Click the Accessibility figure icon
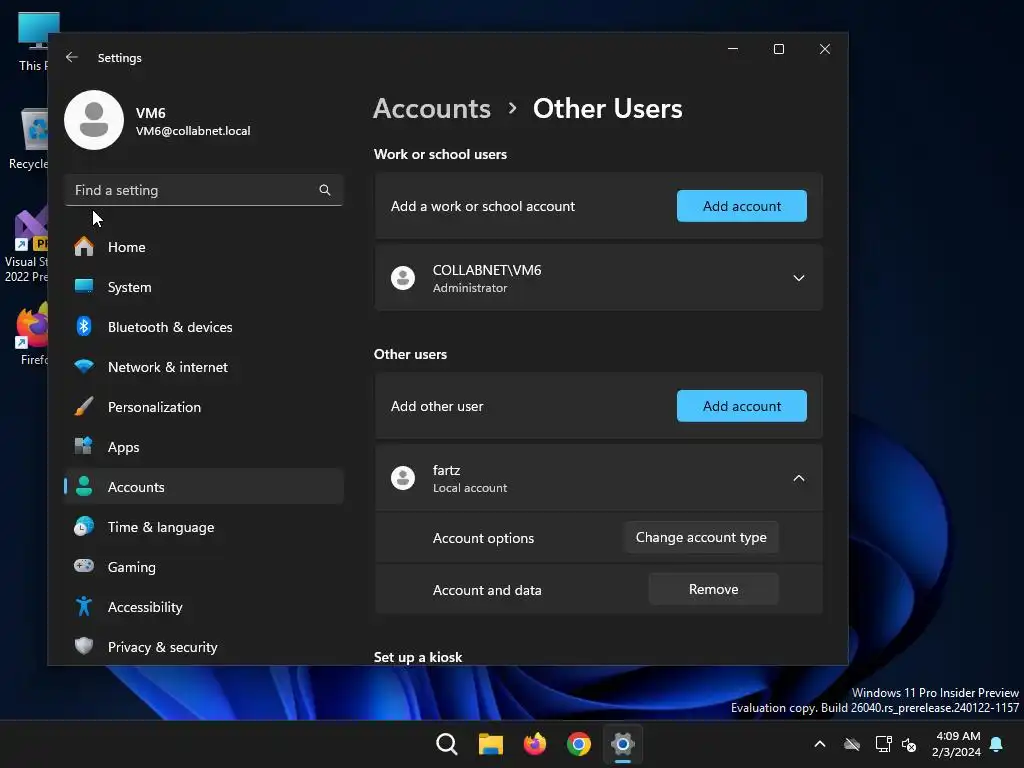 click(84, 607)
